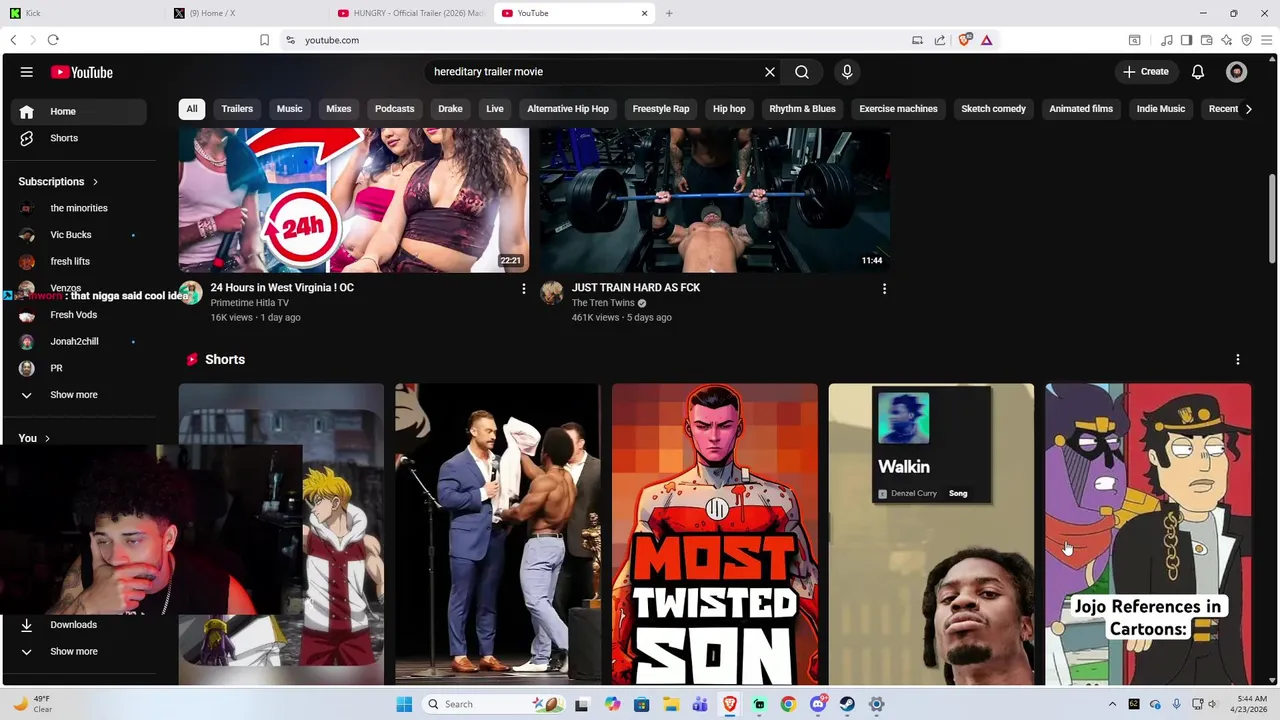Bookmark this page in the address bar
1280x720 pixels.
coord(264,40)
